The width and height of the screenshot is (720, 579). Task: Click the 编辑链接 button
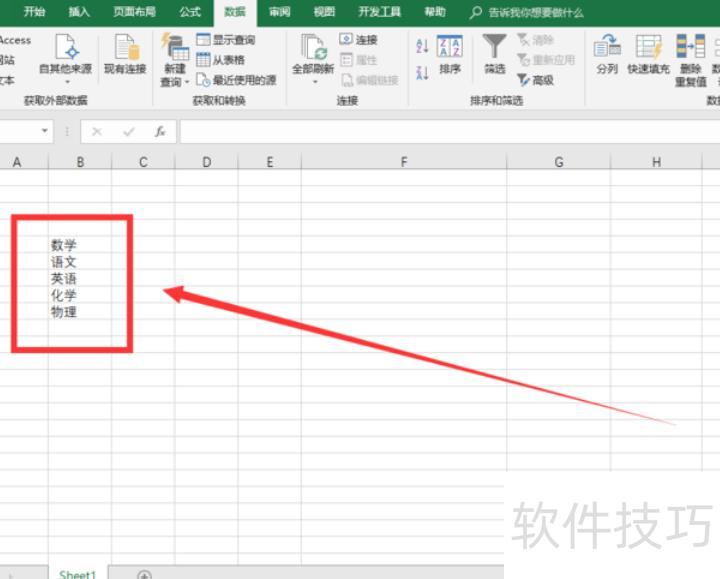pos(370,80)
